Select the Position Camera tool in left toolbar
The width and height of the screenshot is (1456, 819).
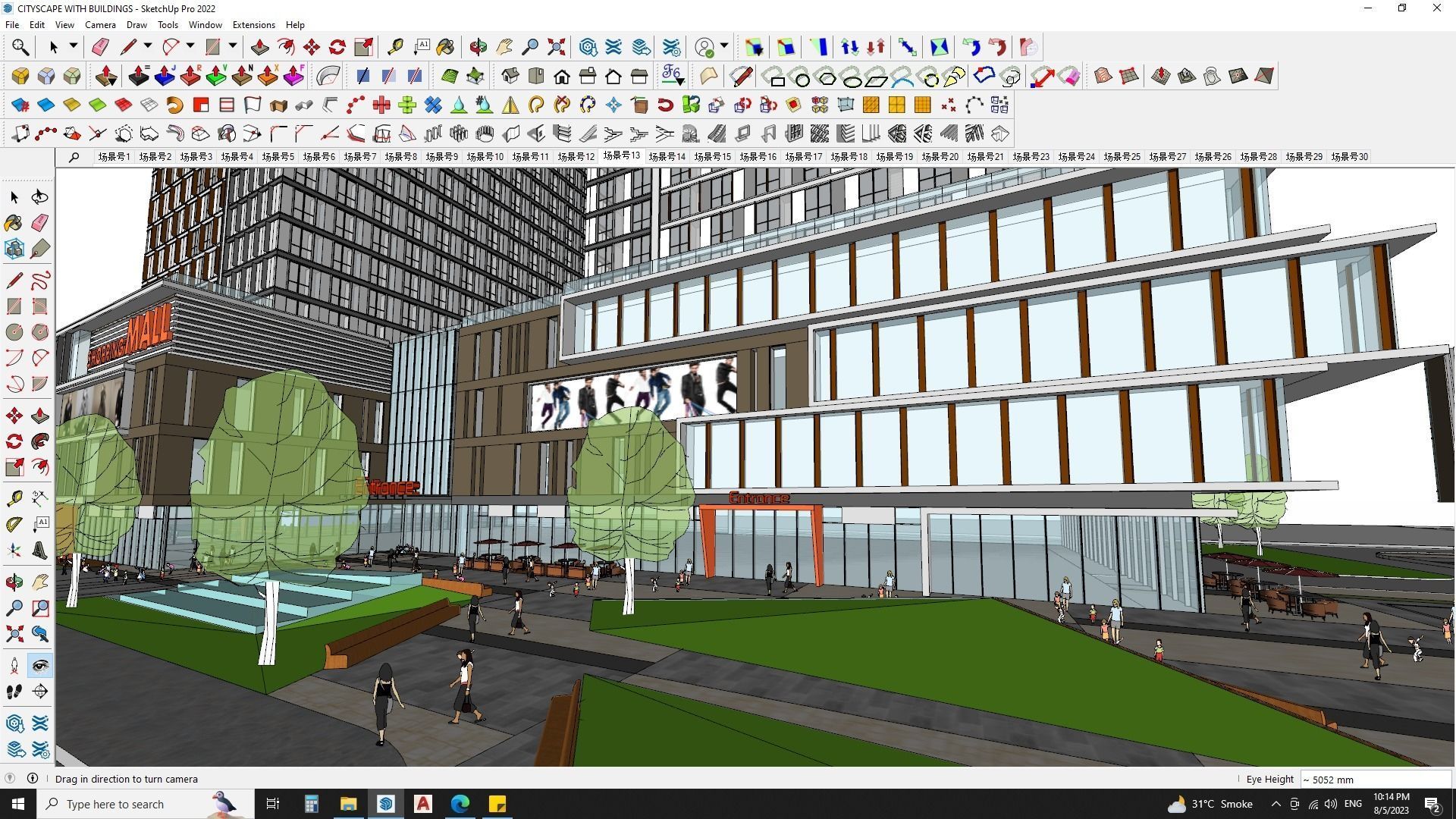(14, 666)
